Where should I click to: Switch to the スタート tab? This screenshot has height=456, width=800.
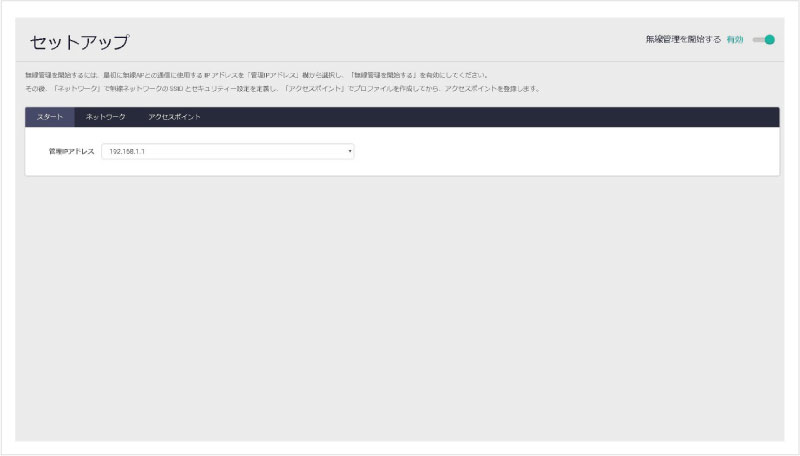[50, 117]
